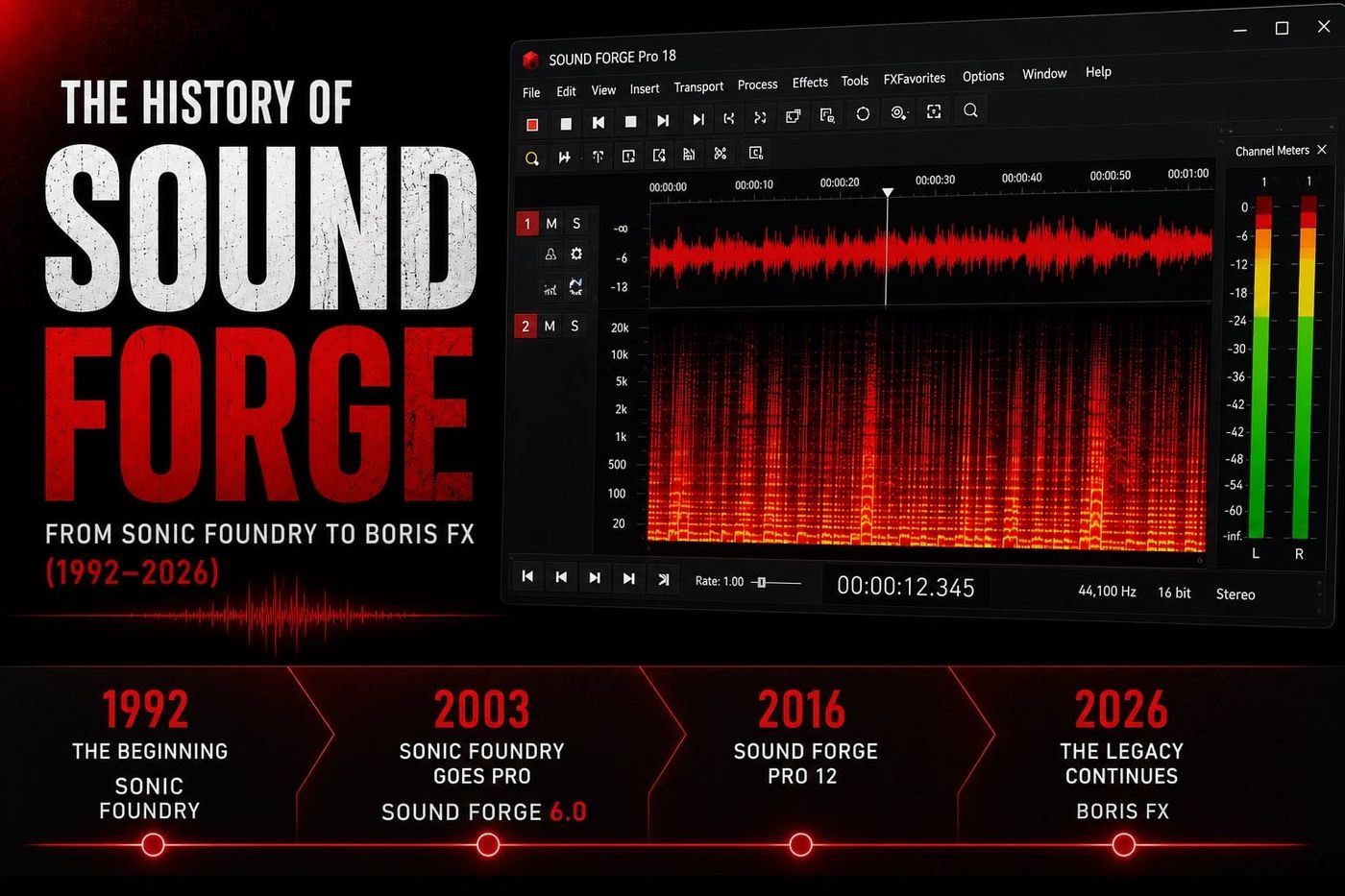
Task: Click the white magnifier search icon in top toolbar
Action: point(970,110)
